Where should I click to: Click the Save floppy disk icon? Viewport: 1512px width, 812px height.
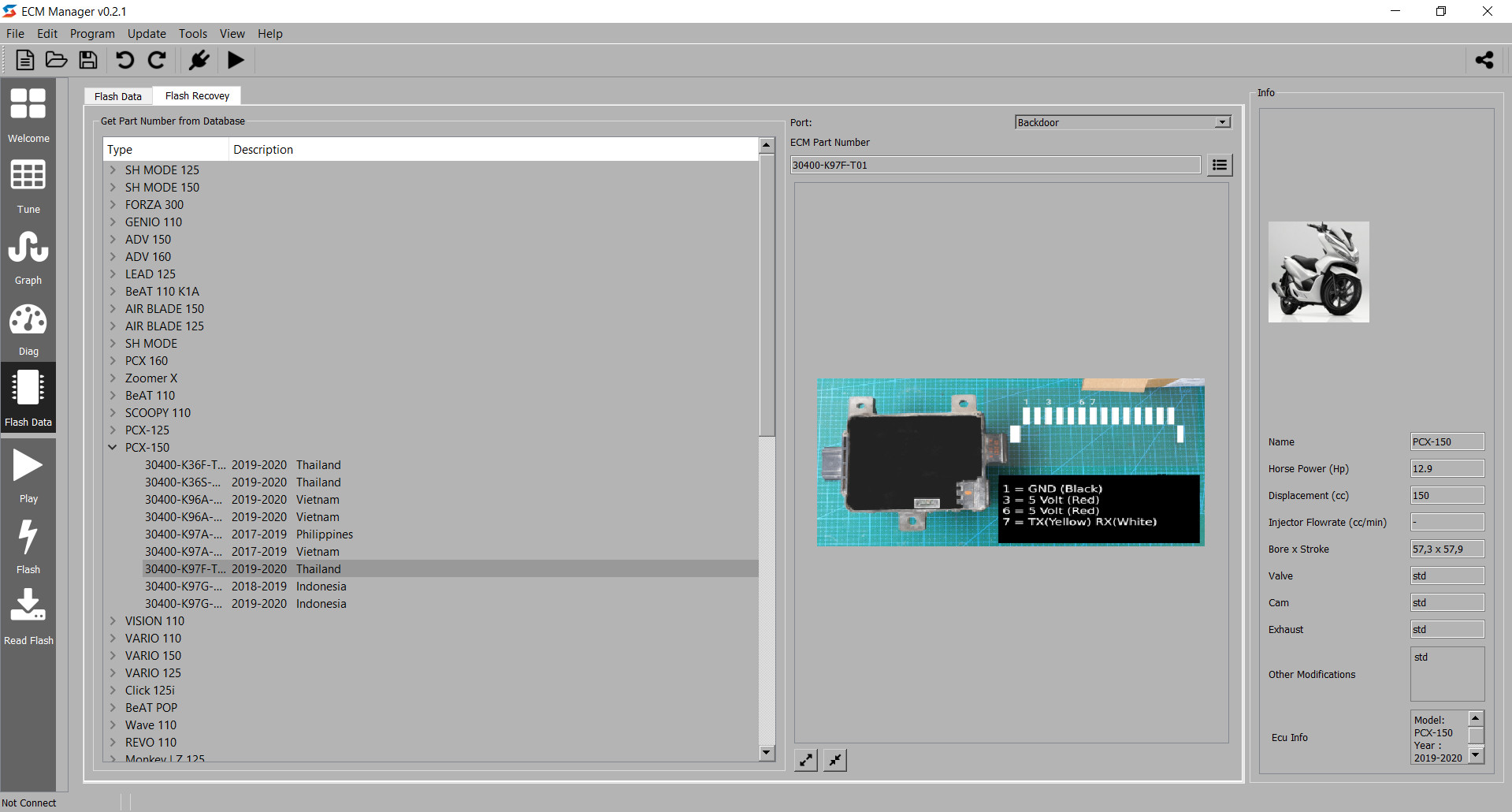(88, 60)
